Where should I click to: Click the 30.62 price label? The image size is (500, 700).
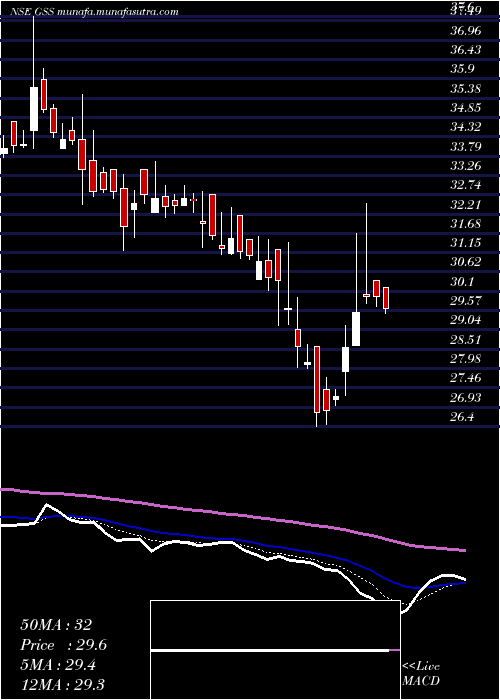pos(466,262)
